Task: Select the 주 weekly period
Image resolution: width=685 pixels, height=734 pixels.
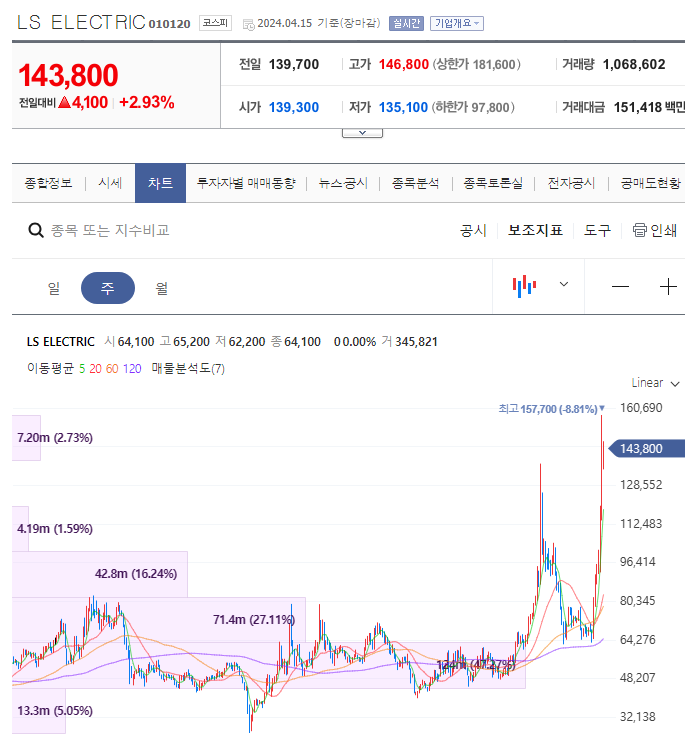Action: coord(108,288)
